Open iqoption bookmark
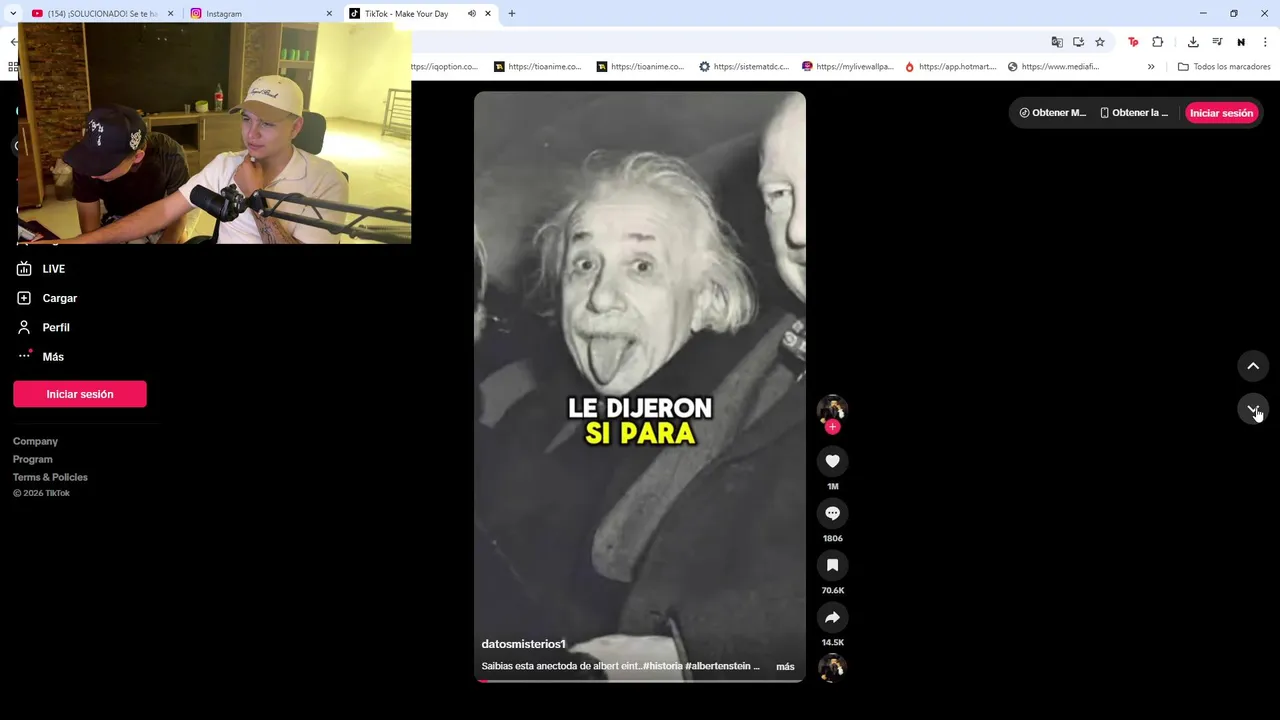 click(446, 67)
